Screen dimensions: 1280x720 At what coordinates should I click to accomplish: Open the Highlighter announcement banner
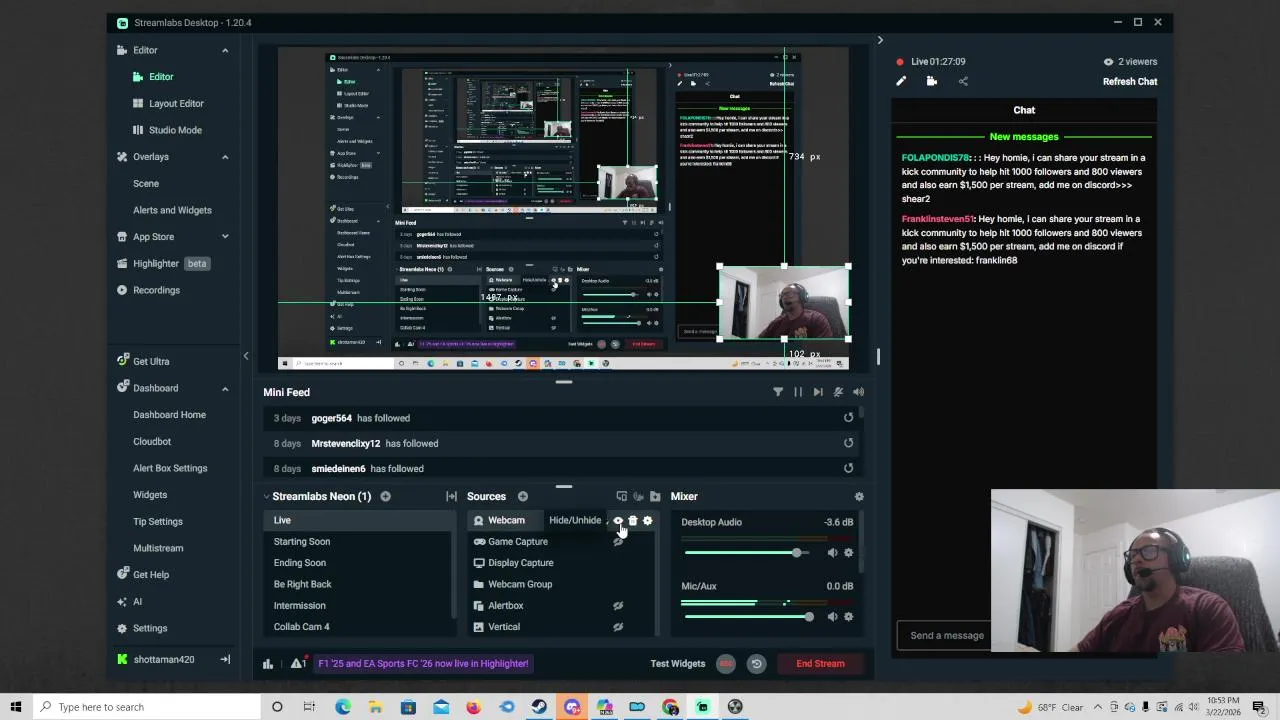coord(423,663)
